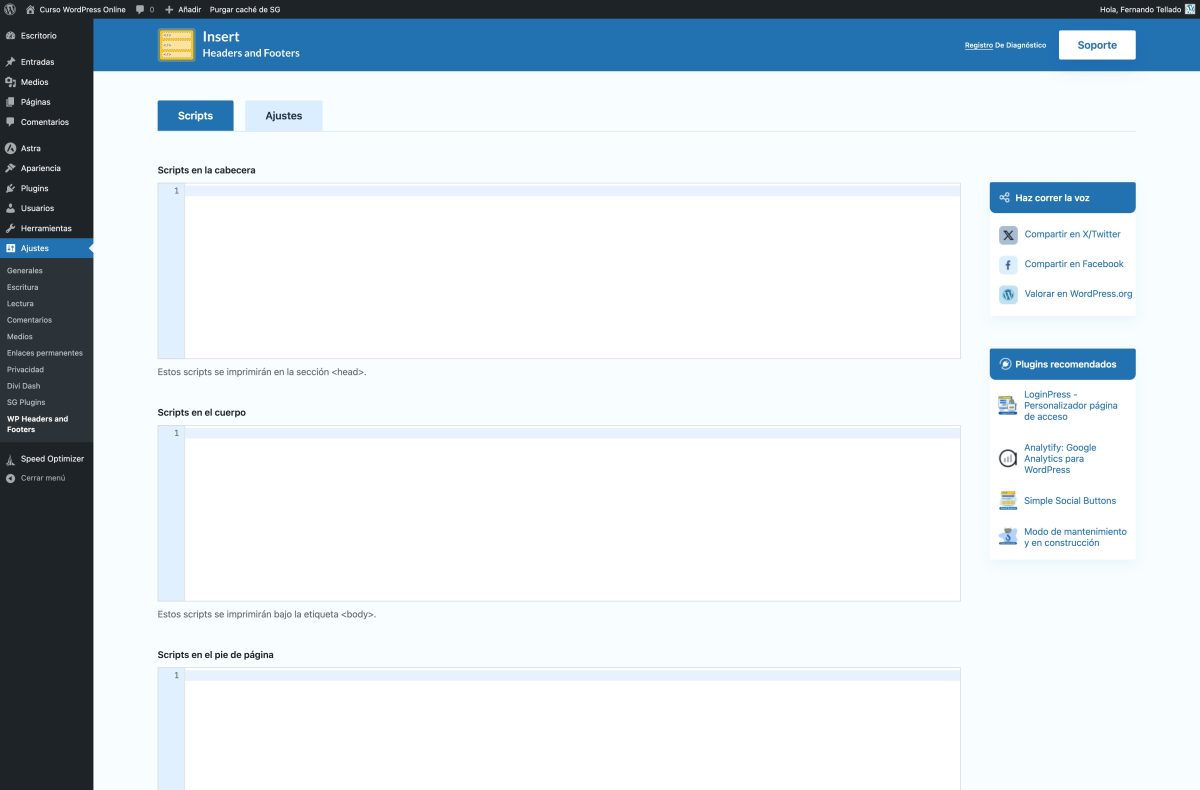The height and width of the screenshot is (790, 1200).
Task: Click the WordPress.org rating icon
Action: click(x=1008, y=295)
